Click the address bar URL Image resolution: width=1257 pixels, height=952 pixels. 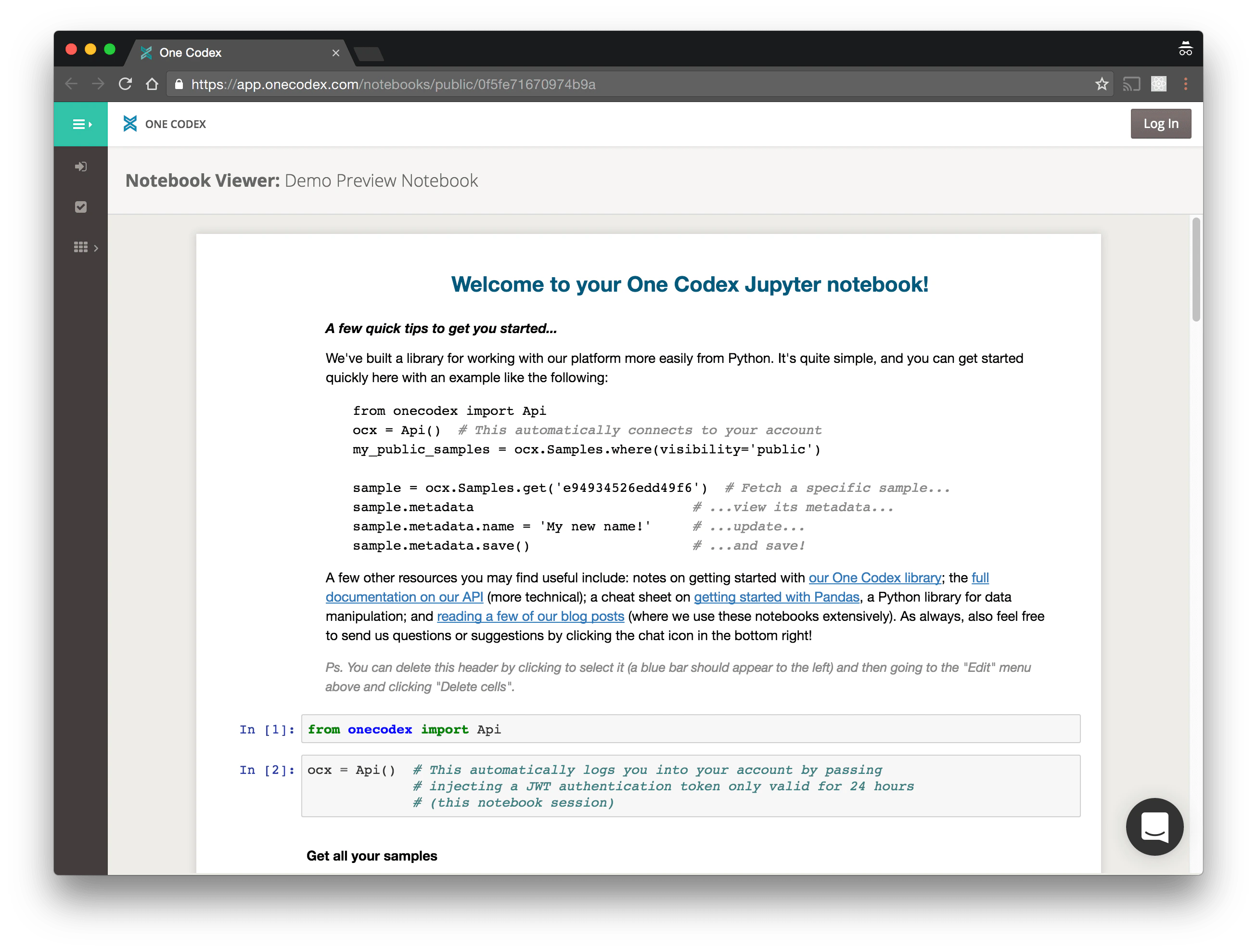393,84
